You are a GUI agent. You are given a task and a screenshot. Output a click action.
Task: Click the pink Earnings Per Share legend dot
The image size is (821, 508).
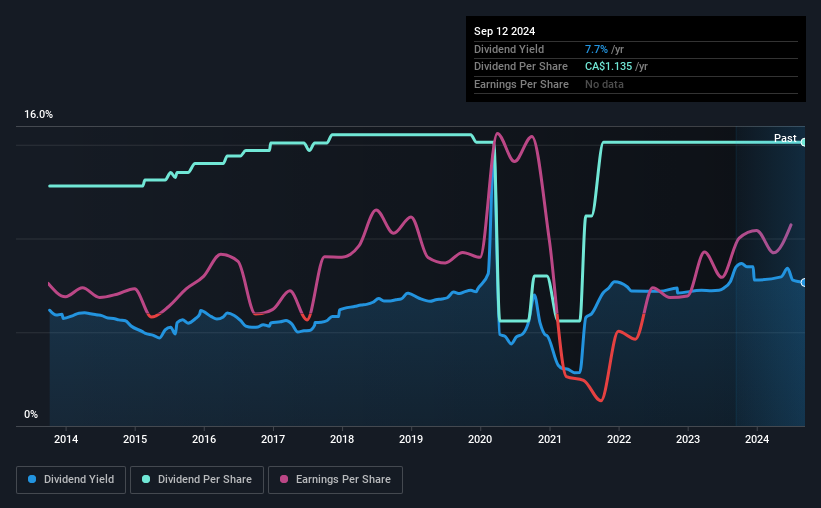coord(284,479)
